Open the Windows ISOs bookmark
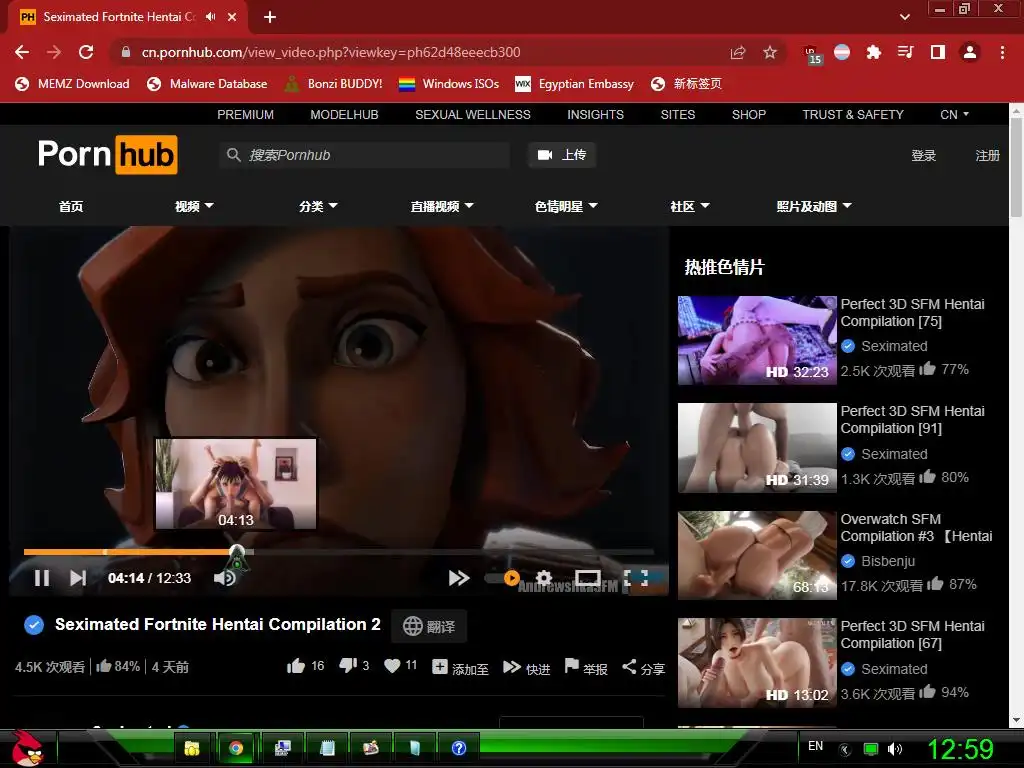This screenshot has width=1024, height=768. coord(449,84)
